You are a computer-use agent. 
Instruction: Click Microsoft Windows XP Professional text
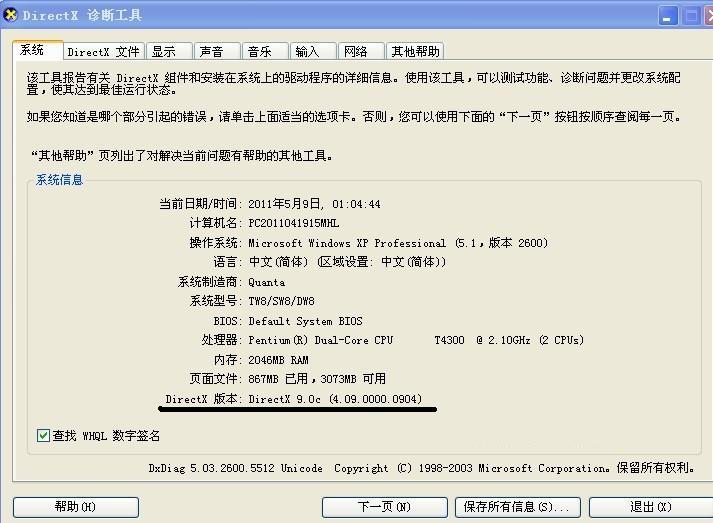tap(347, 243)
